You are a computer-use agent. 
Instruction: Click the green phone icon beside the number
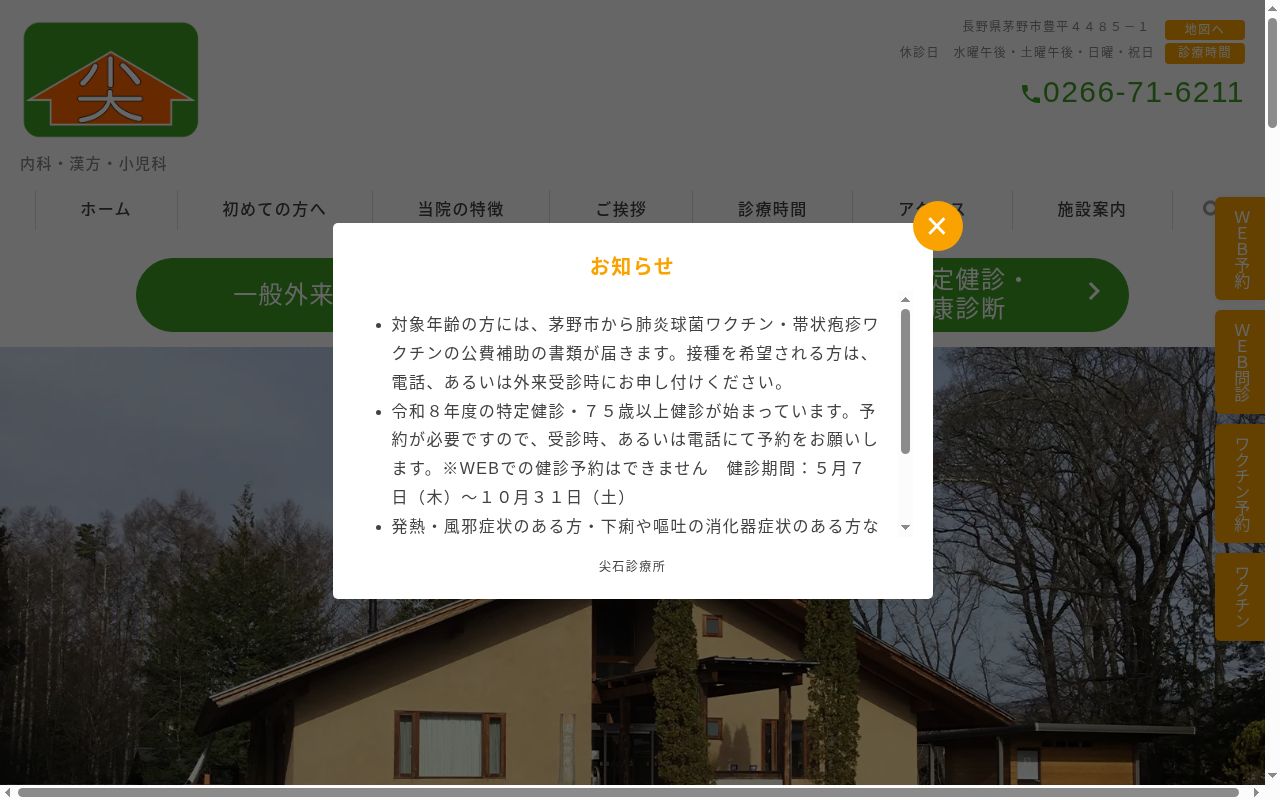coord(1031,94)
